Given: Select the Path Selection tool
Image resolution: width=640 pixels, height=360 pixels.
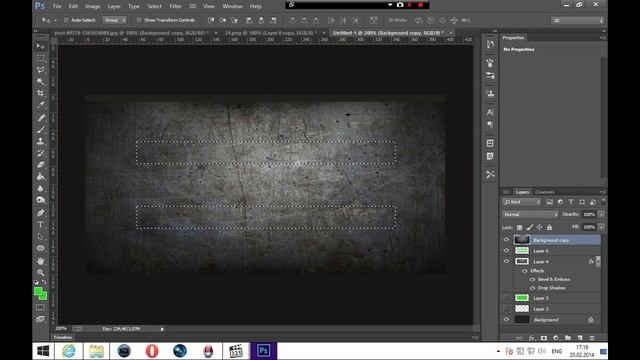Looking at the screenshot, I should 40,236.
